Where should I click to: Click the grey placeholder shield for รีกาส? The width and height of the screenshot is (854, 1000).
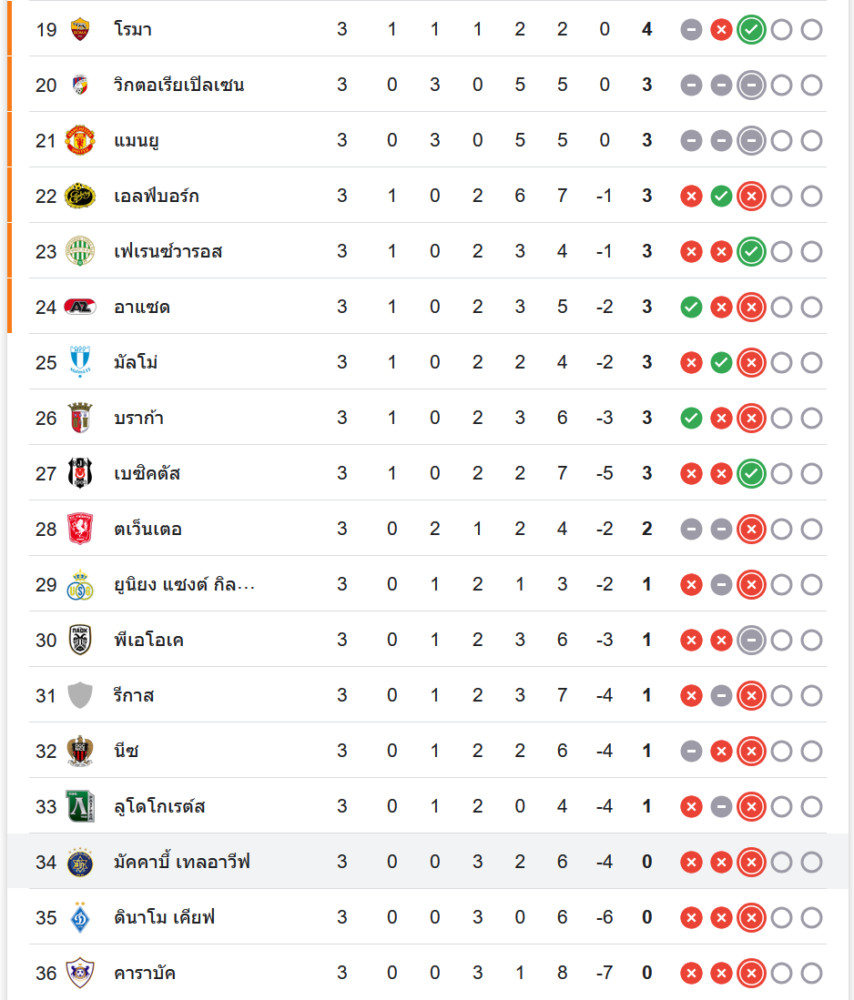coord(79,695)
